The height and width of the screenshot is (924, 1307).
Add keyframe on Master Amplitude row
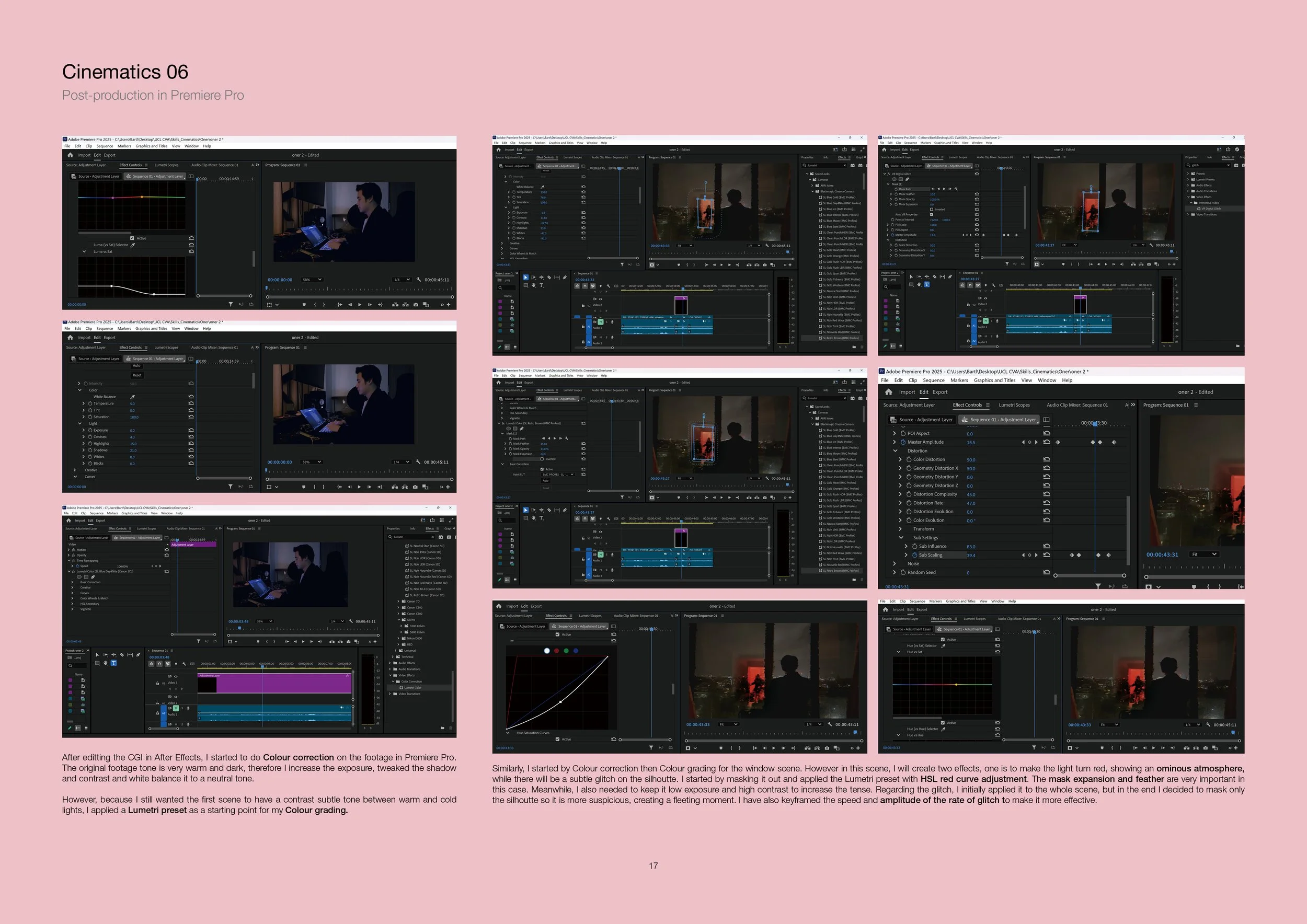click(x=1029, y=442)
